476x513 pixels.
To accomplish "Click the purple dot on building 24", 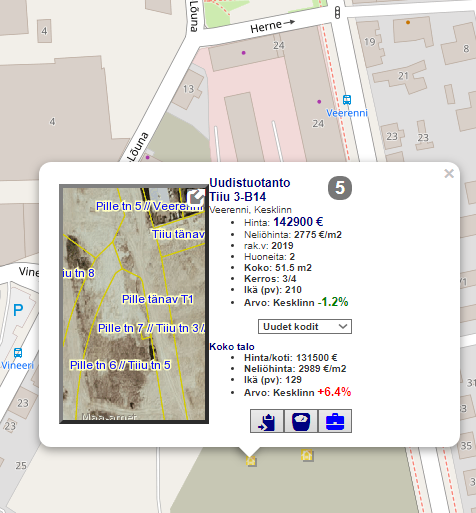I will point(243,53).
